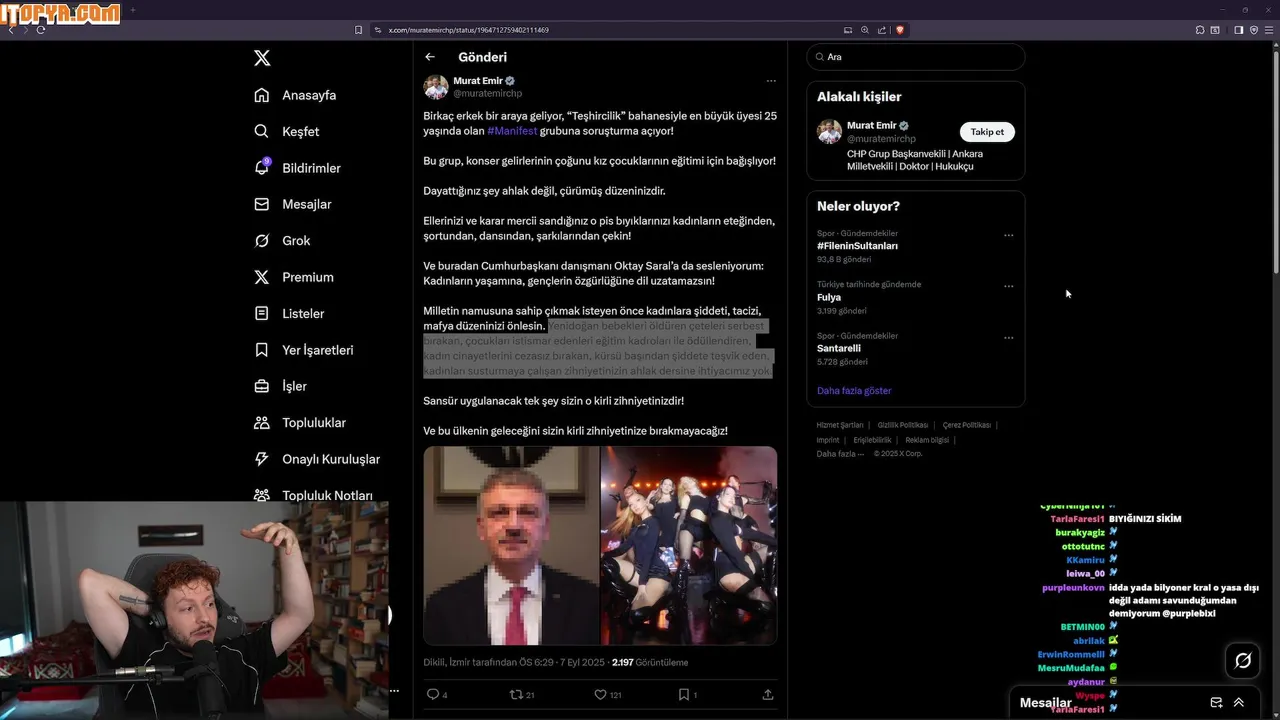
Task: Click the X logo in the sidebar
Action: pos(262,58)
